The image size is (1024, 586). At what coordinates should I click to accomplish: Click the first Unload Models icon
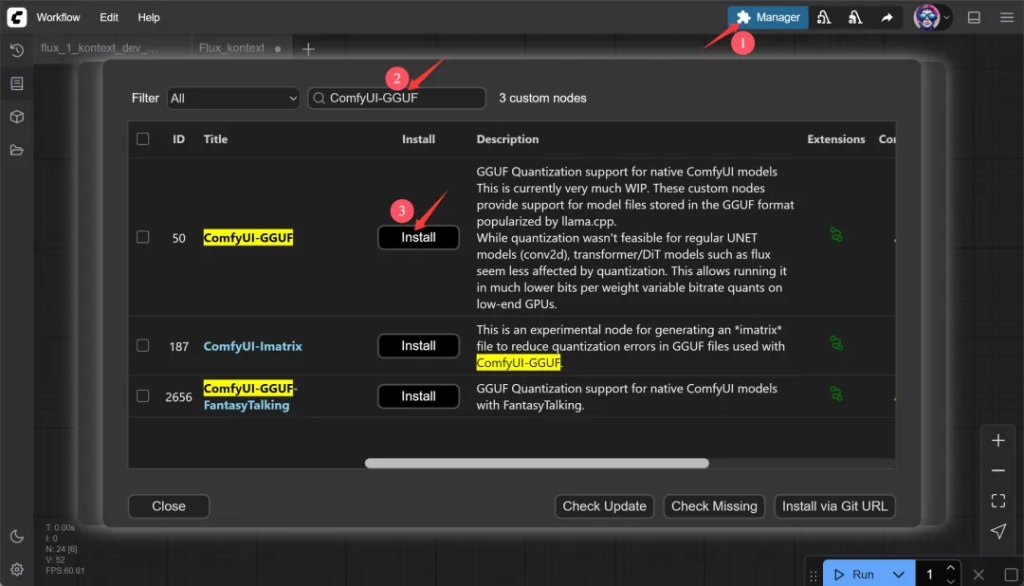click(x=824, y=18)
